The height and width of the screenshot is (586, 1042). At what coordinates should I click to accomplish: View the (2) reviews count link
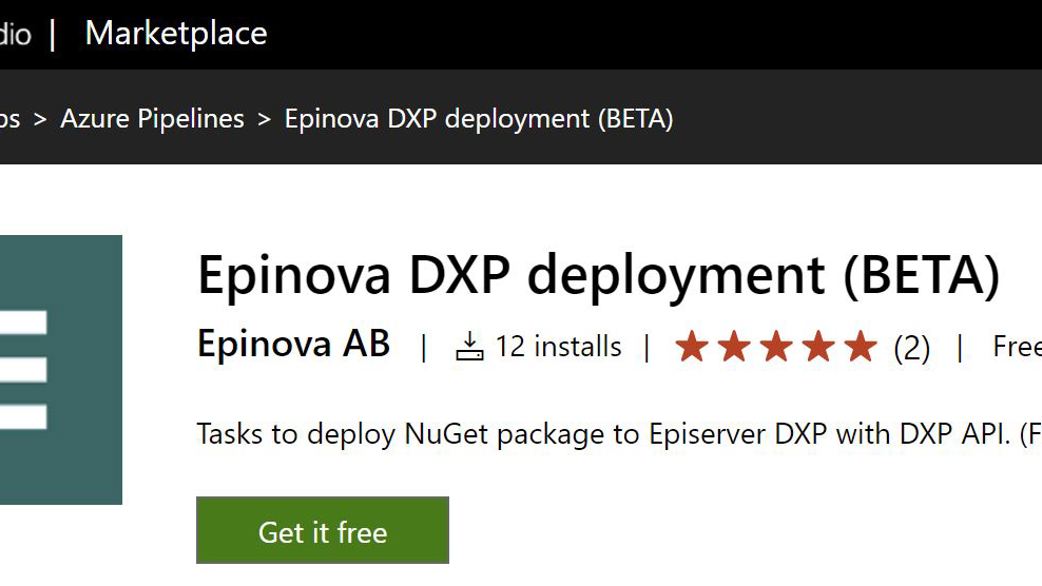coord(912,347)
